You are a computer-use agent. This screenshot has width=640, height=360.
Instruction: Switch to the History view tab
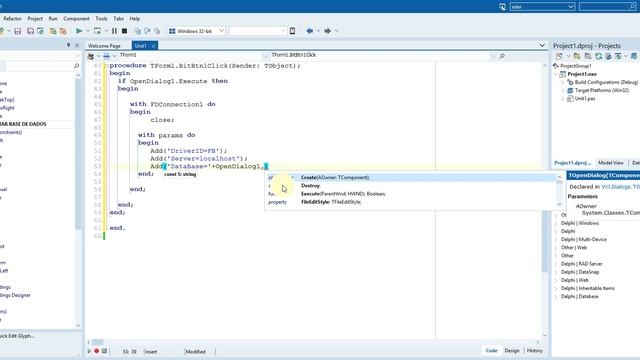click(534, 351)
